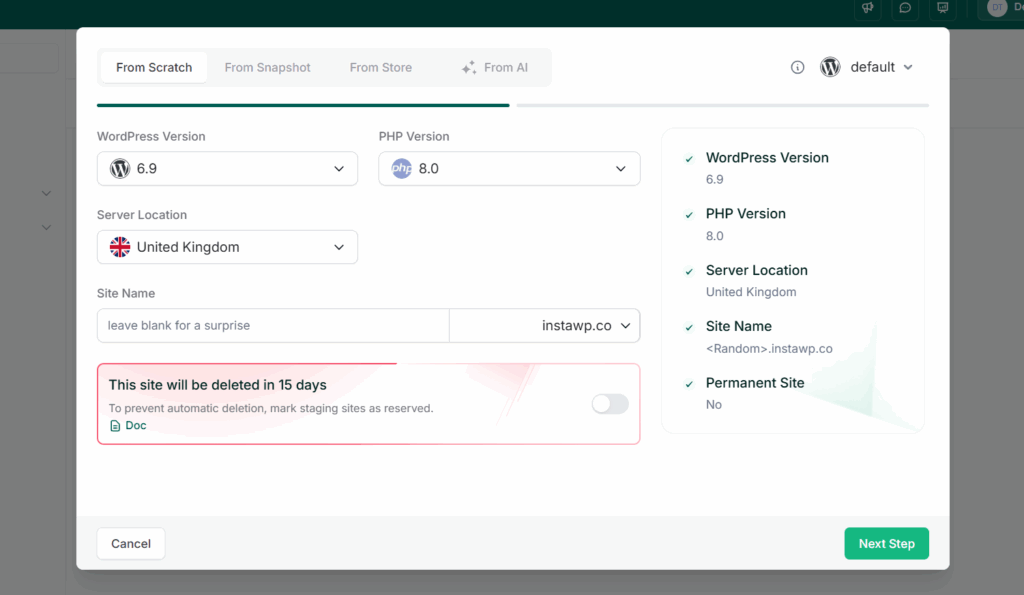Click the presentation demo icon in the header
The image size is (1024, 595).
tap(942, 9)
